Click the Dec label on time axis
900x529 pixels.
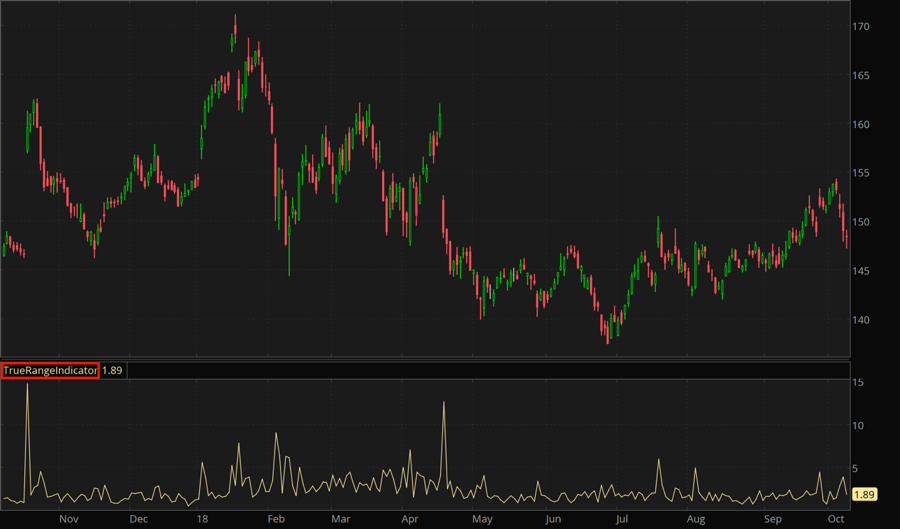coord(139,519)
